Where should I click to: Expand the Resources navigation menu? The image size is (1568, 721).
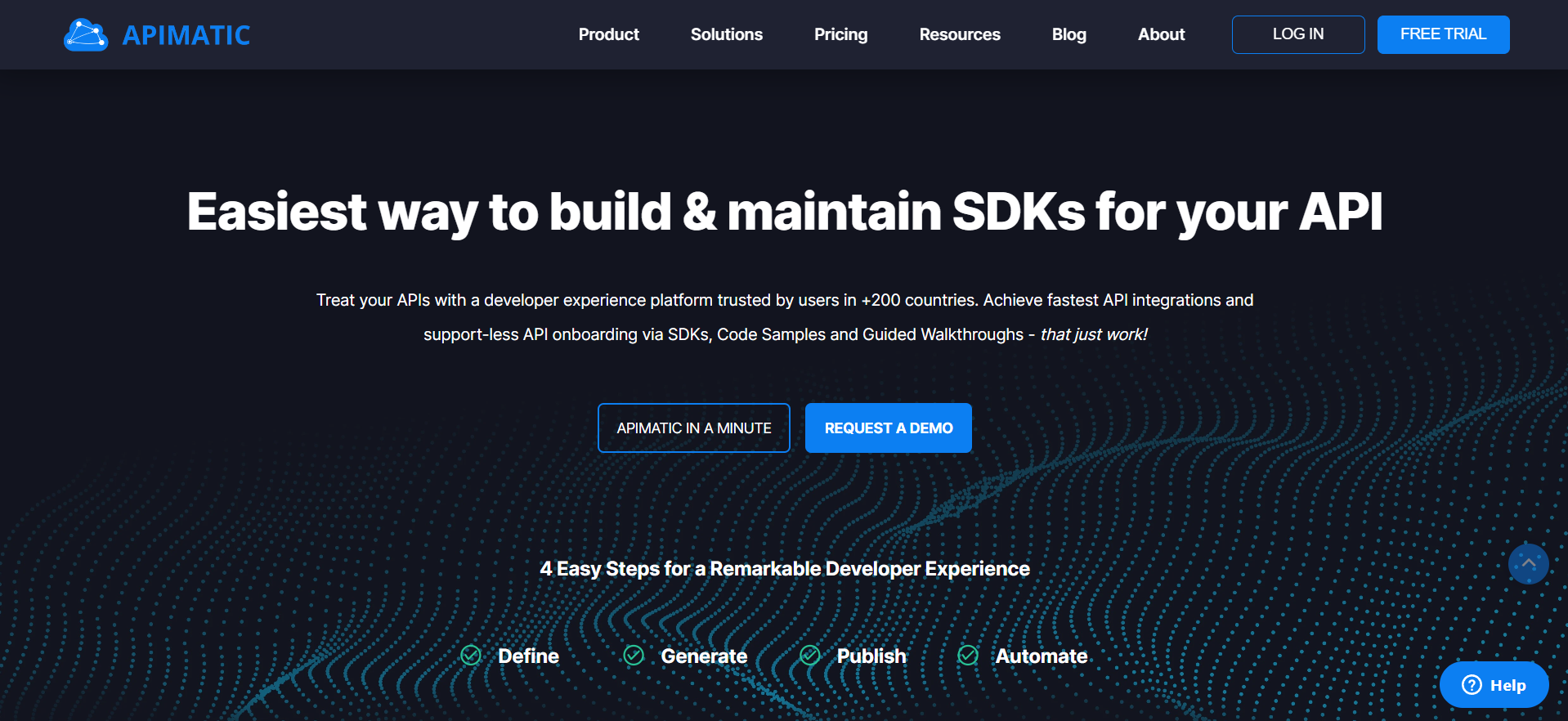coord(959,34)
